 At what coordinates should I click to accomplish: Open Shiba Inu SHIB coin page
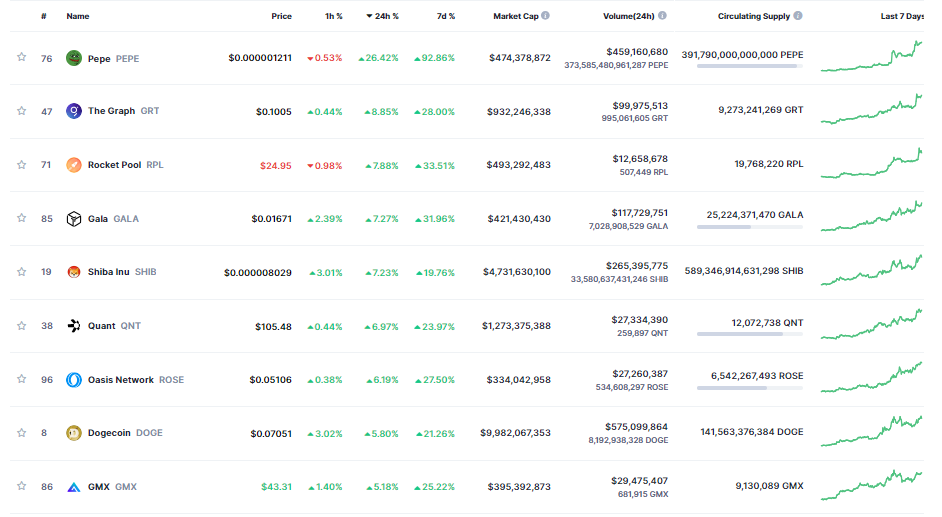pyautogui.click(x=122, y=272)
